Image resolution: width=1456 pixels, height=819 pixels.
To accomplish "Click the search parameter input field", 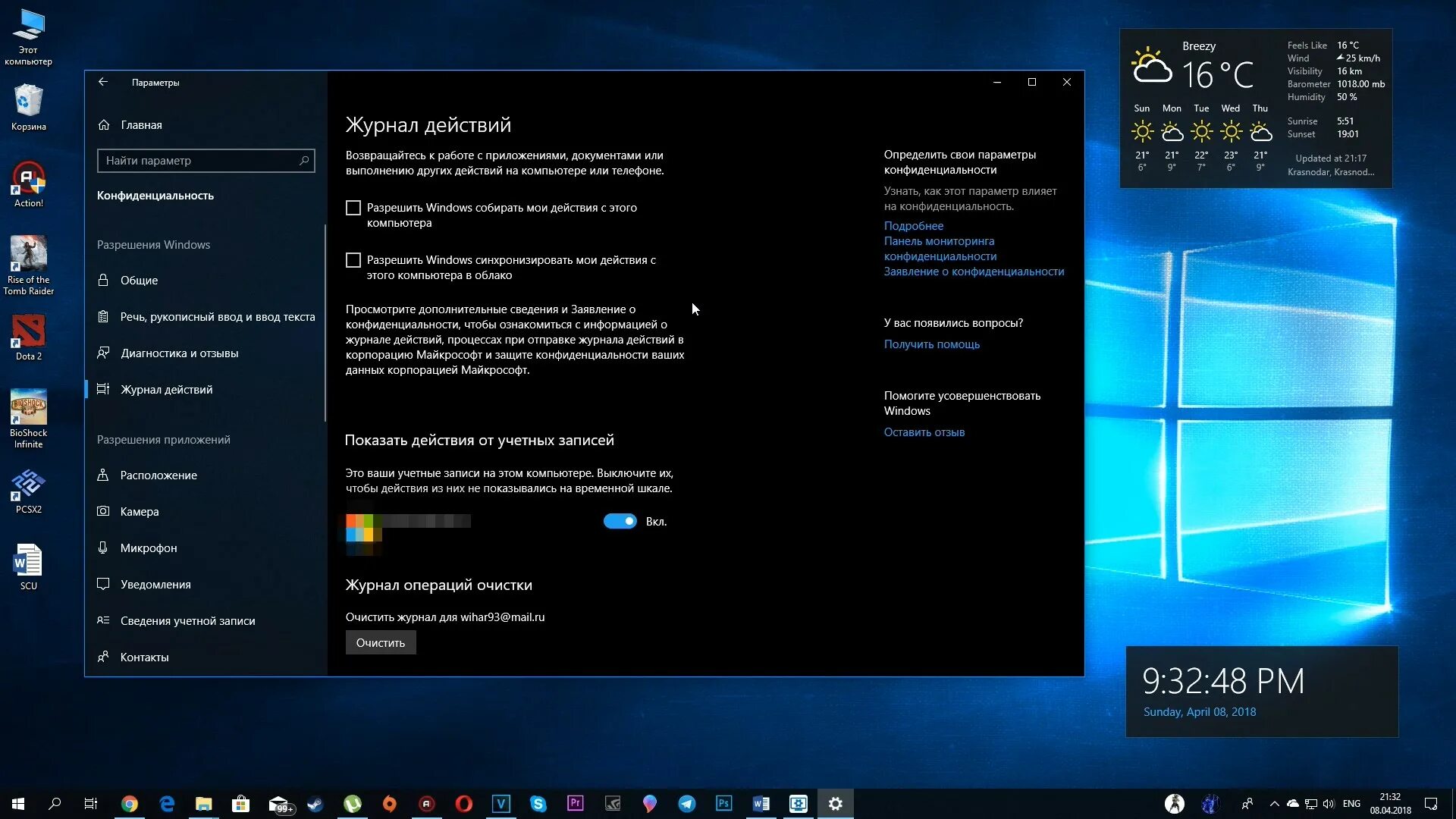I will [x=206, y=160].
